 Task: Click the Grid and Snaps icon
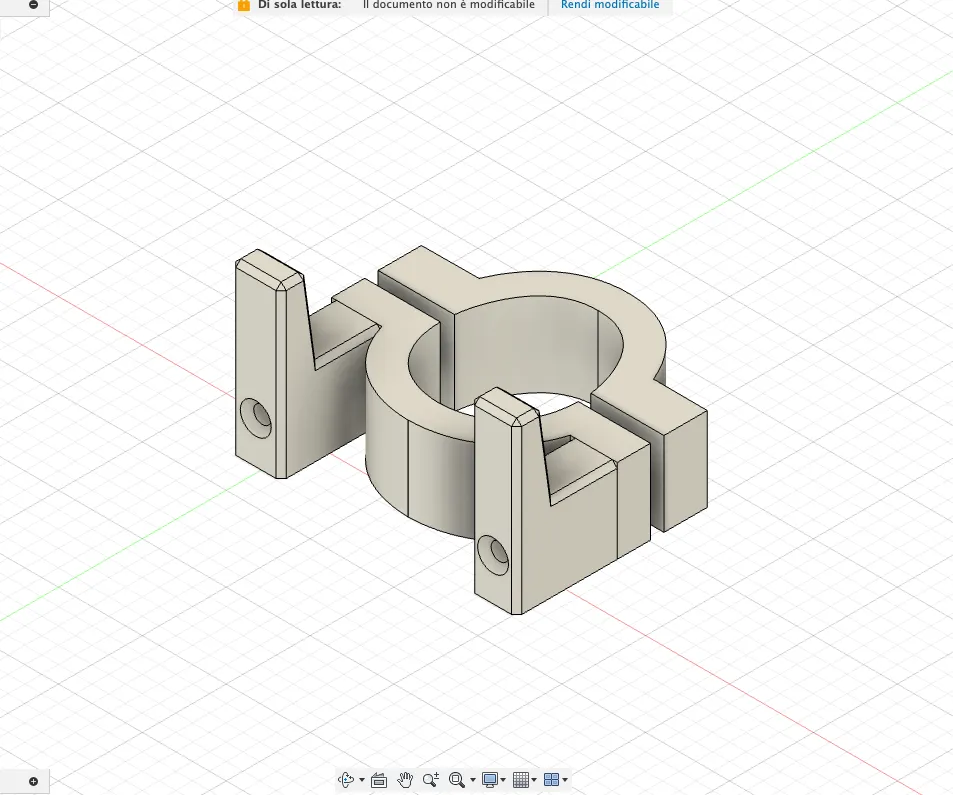tap(521, 779)
